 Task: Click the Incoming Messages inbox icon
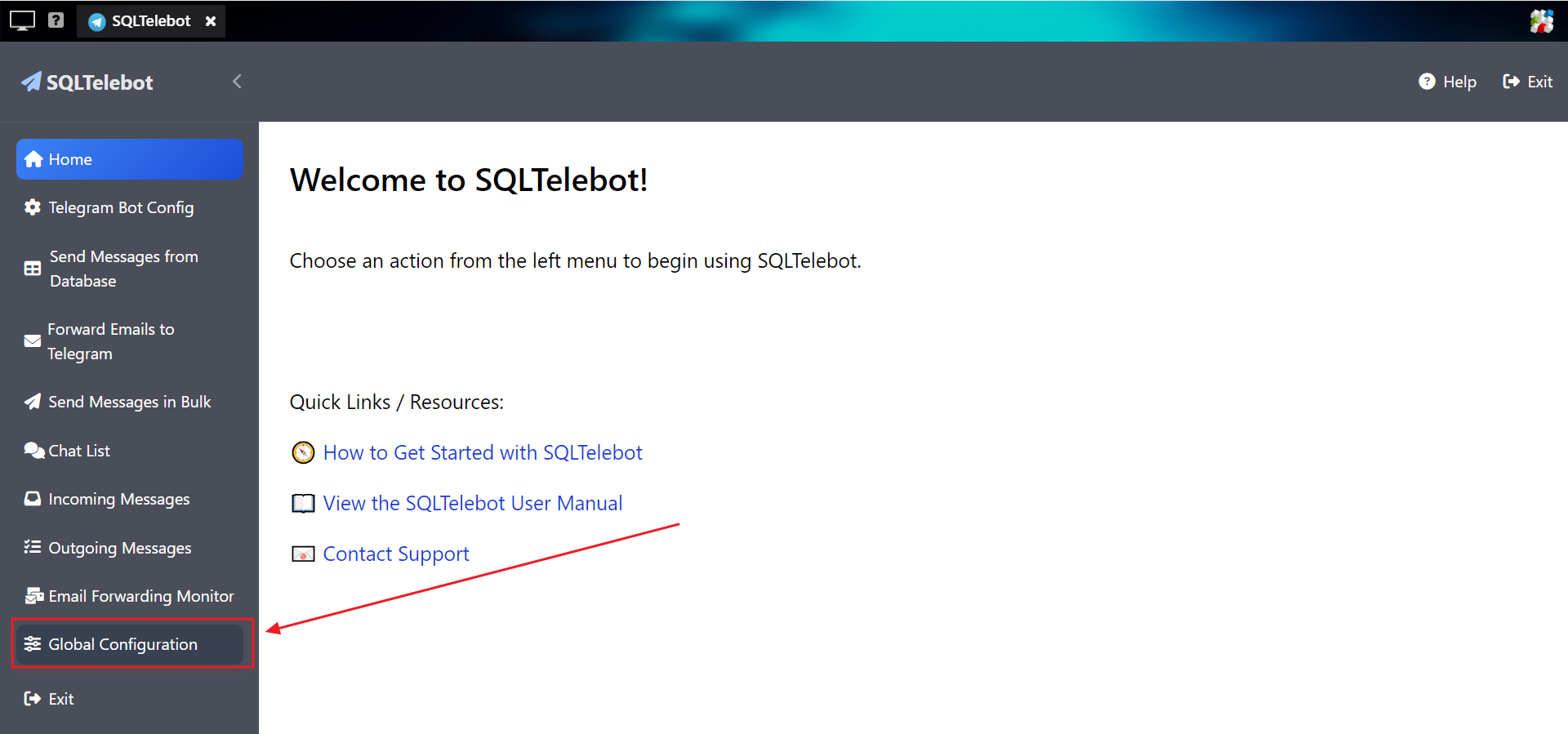pyautogui.click(x=33, y=499)
